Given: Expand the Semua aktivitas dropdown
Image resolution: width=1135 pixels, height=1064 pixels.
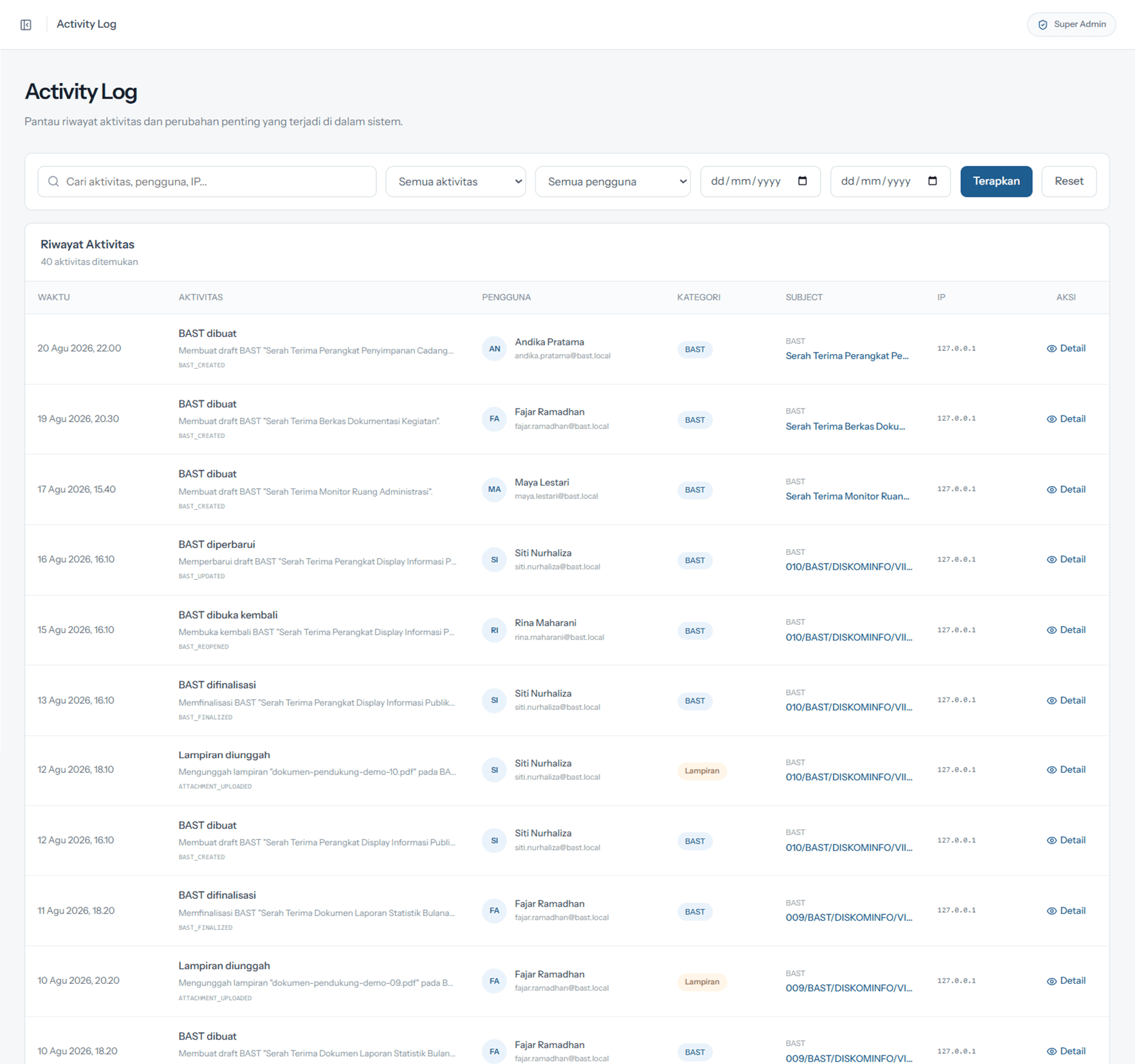Looking at the screenshot, I should [456, 182].
